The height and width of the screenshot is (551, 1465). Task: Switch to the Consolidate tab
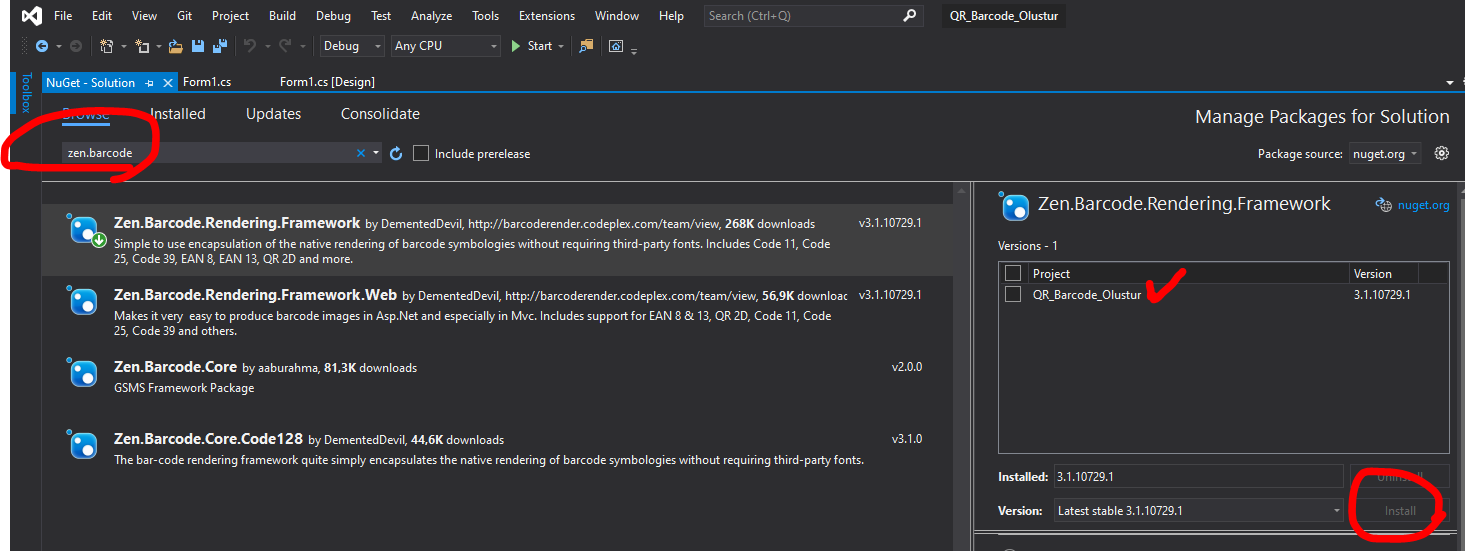click(380, 114)
